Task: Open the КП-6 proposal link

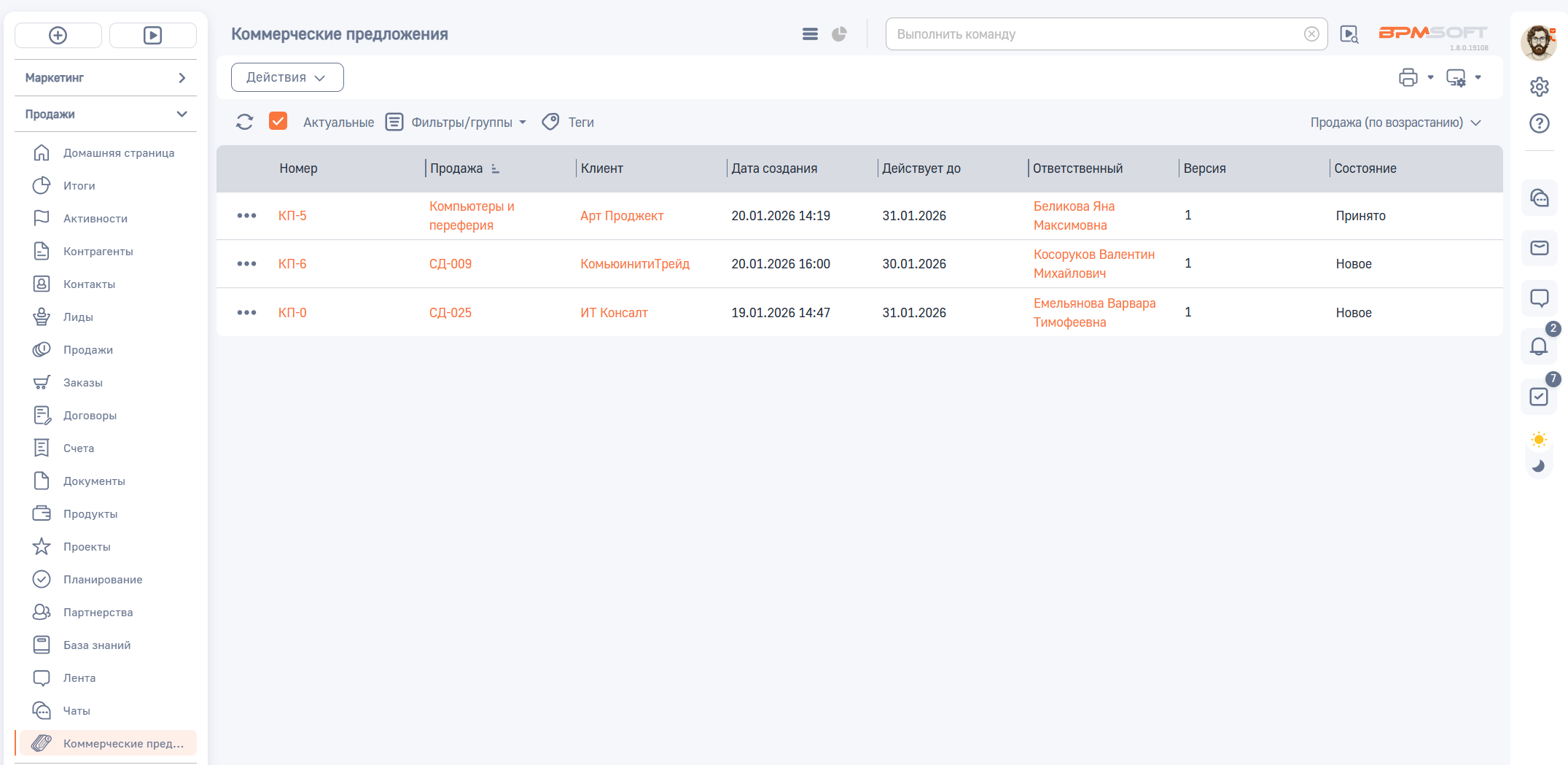Action: coord(292,264)
